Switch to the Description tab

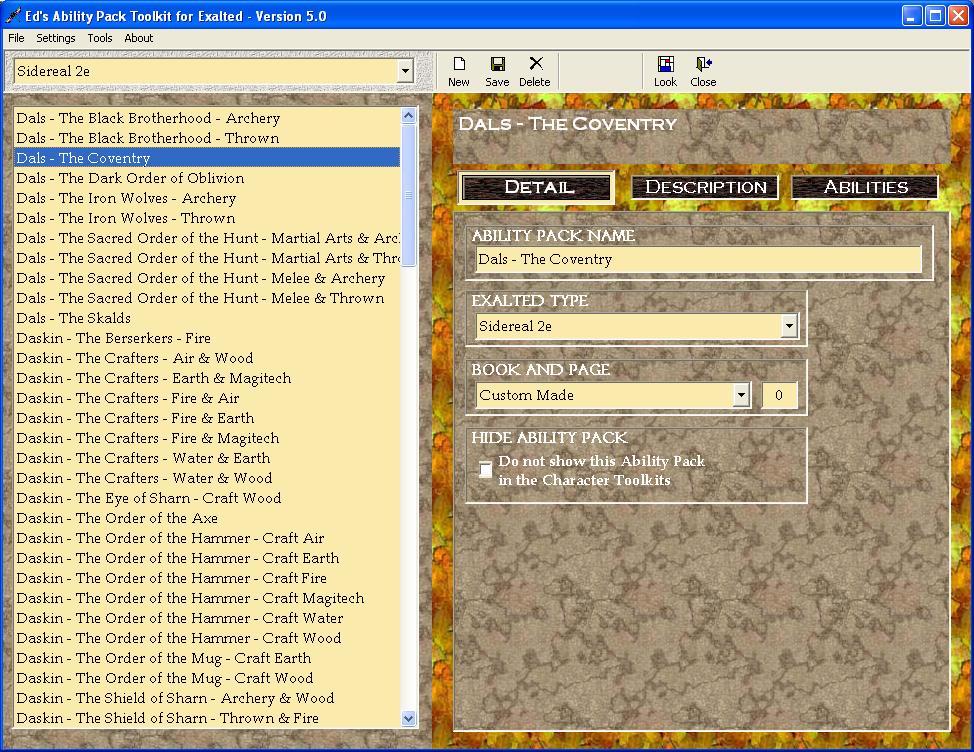[706, 187]
